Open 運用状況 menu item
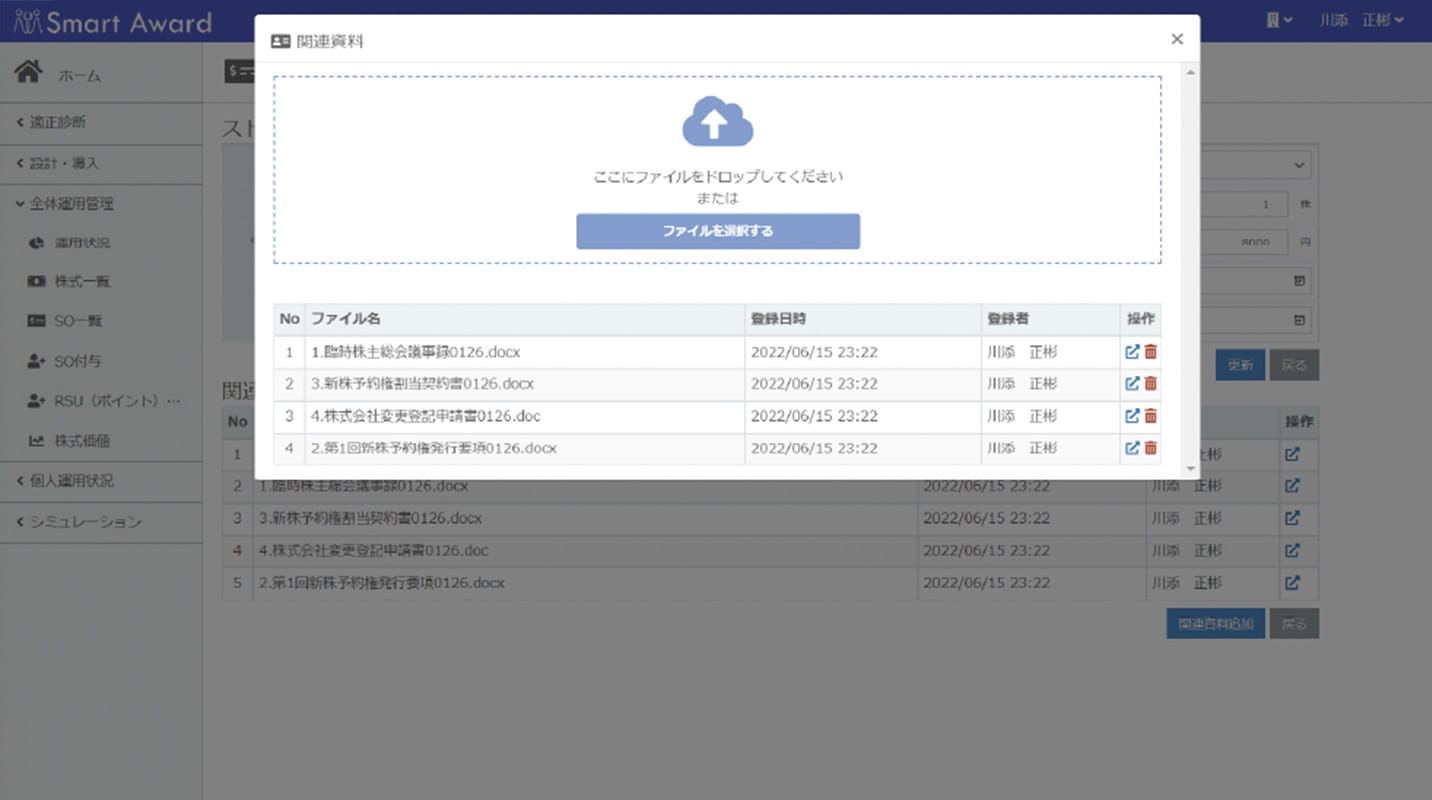 pos(82,243)
